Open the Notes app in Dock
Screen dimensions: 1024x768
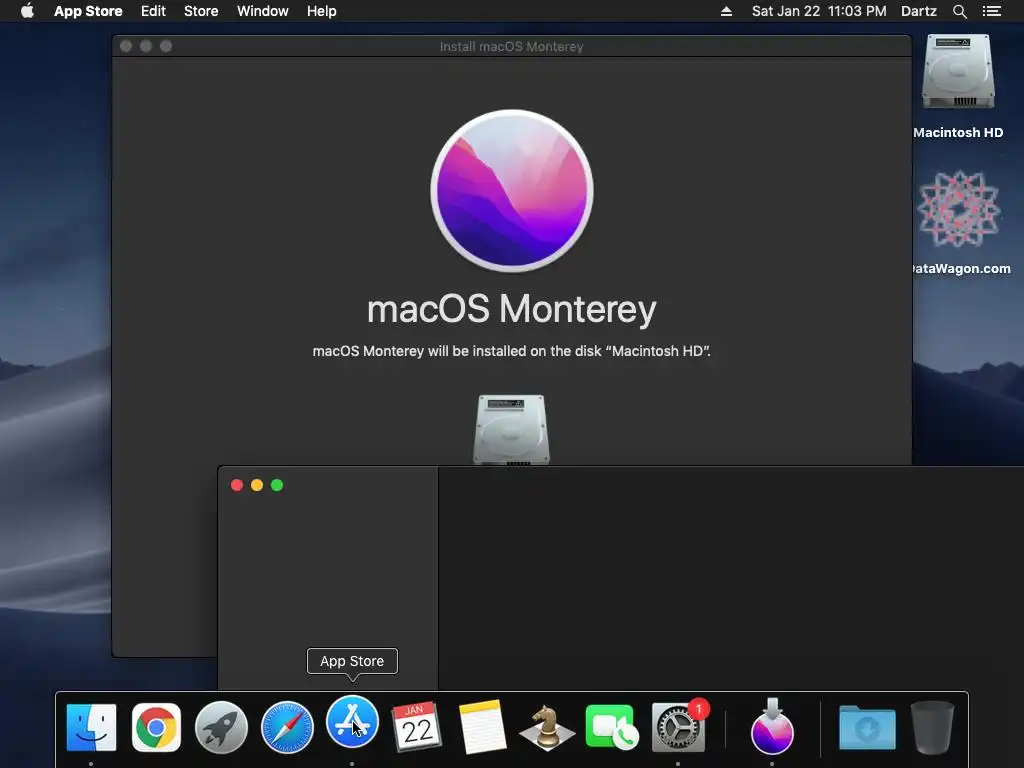[x=482, y=727]
